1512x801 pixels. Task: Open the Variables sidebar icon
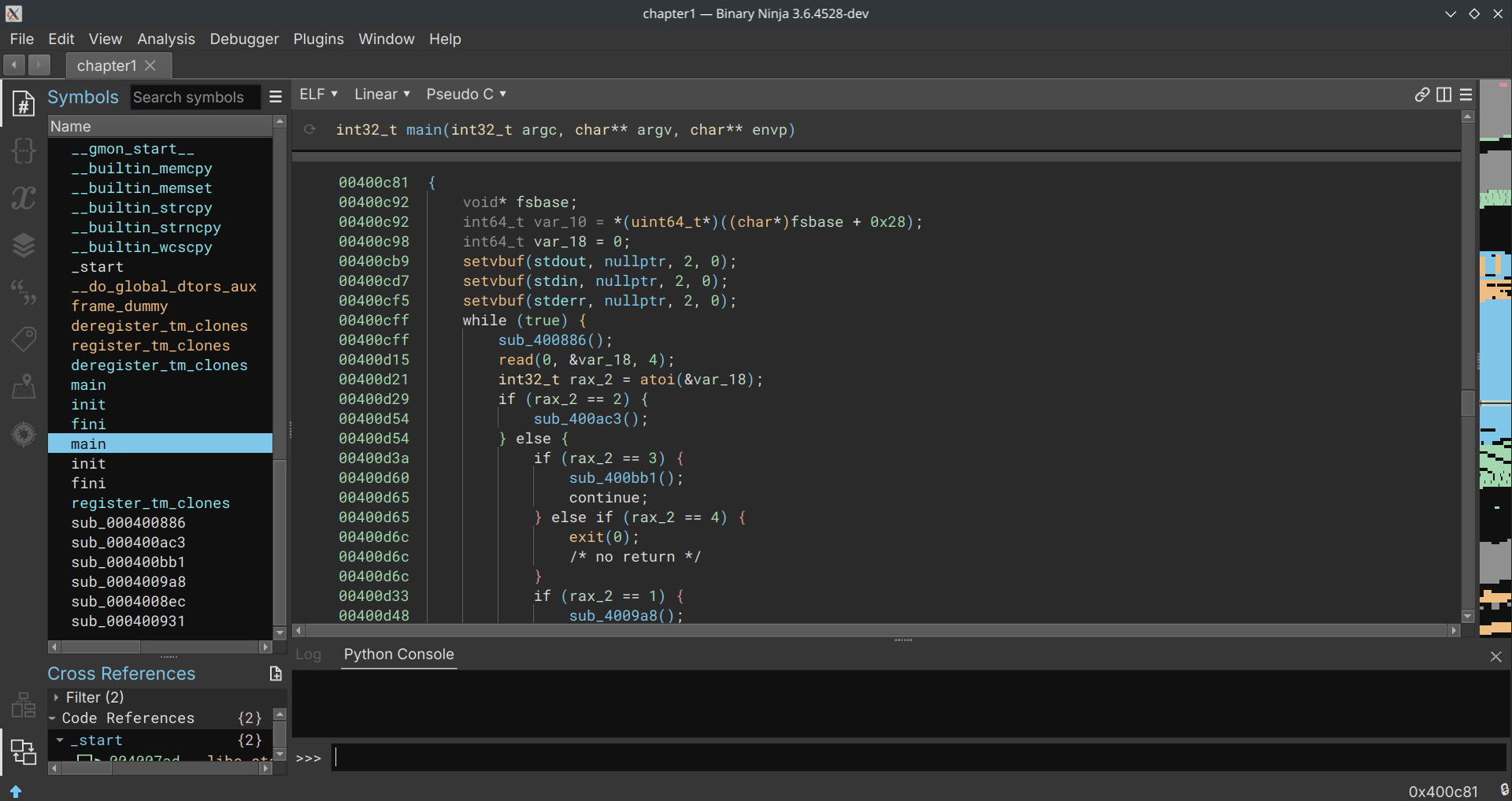pyautogui.click(x=24, y=198)
